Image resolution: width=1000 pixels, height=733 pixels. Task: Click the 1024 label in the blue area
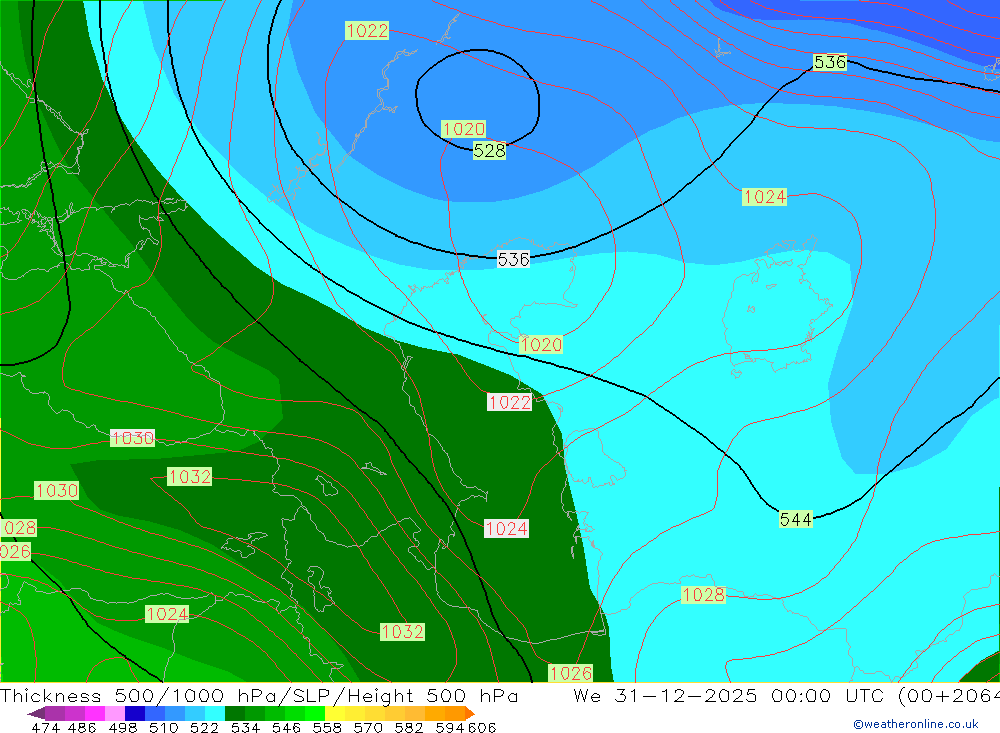click(764, 196)
